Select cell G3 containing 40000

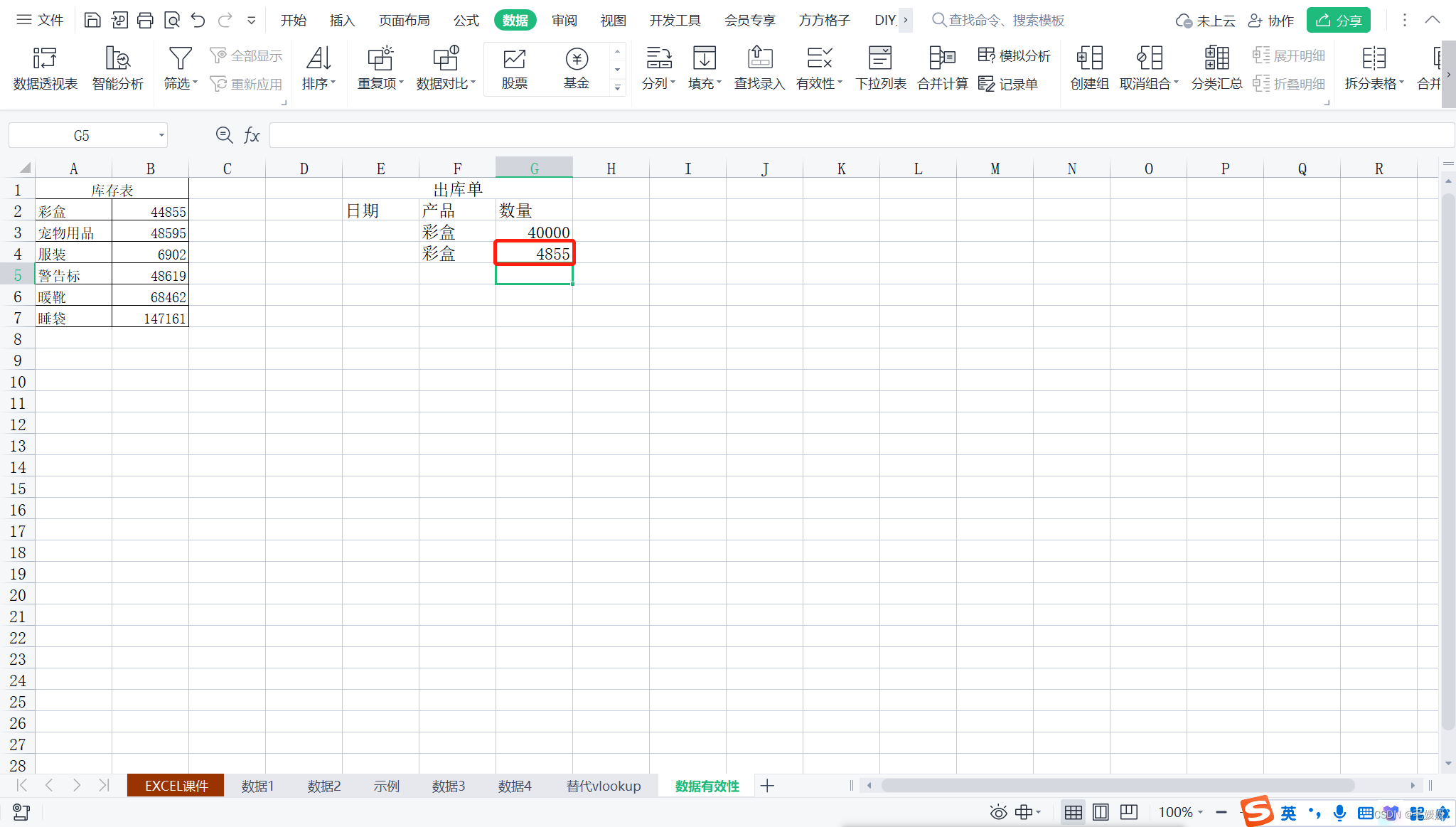click(534, 232)
